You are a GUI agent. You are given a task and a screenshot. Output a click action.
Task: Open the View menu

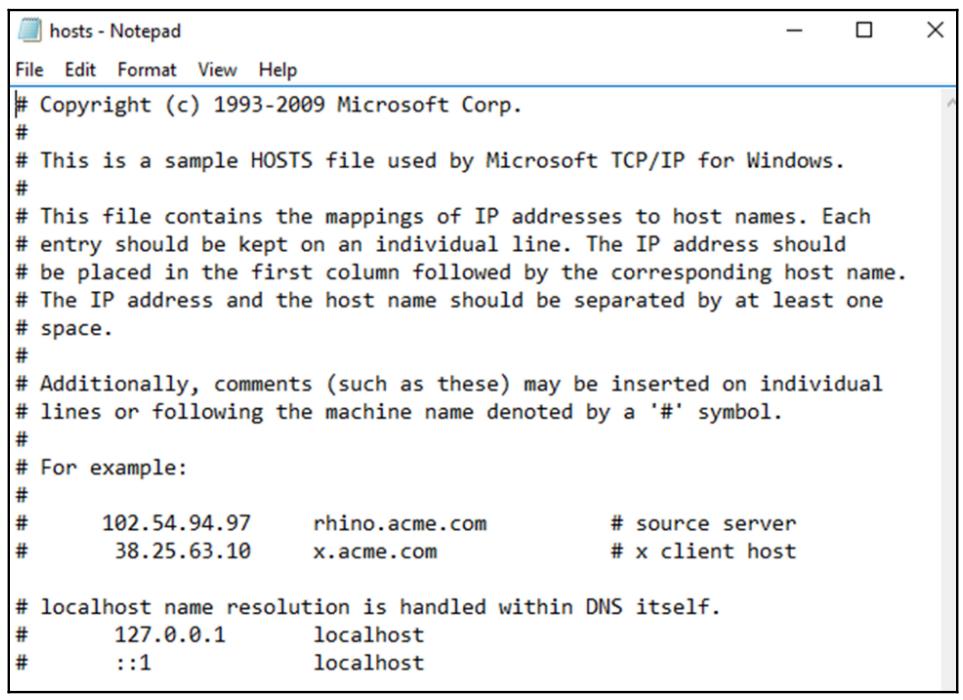click(x=217, y=70)
